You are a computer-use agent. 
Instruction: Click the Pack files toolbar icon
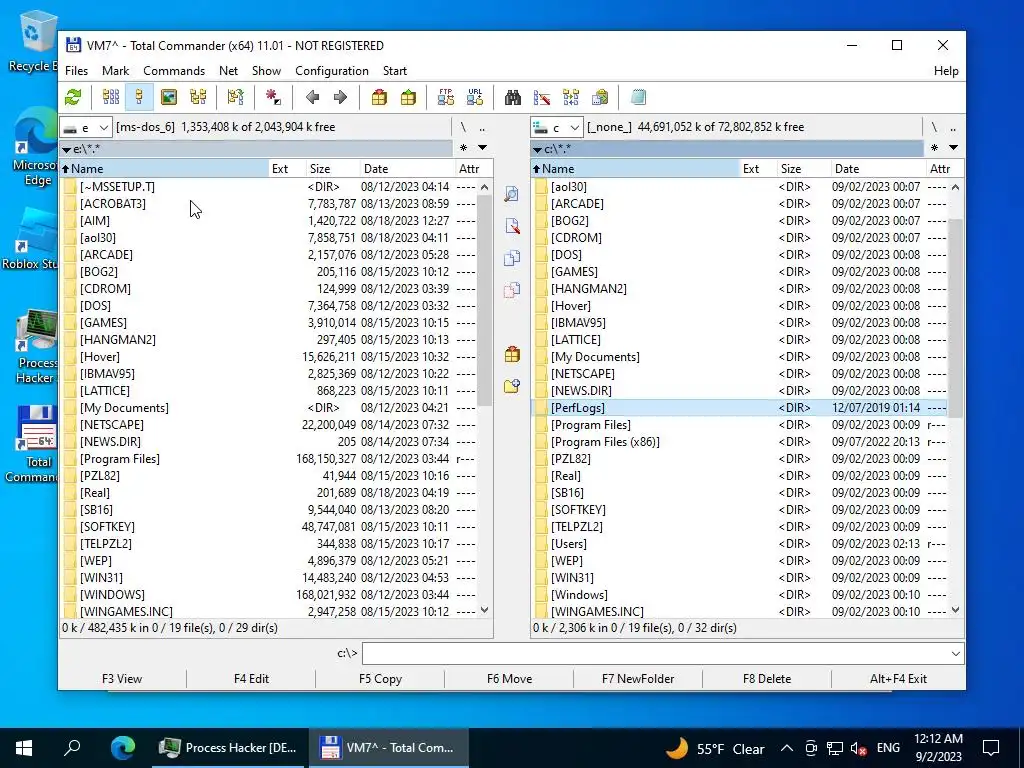pos(379,97)
